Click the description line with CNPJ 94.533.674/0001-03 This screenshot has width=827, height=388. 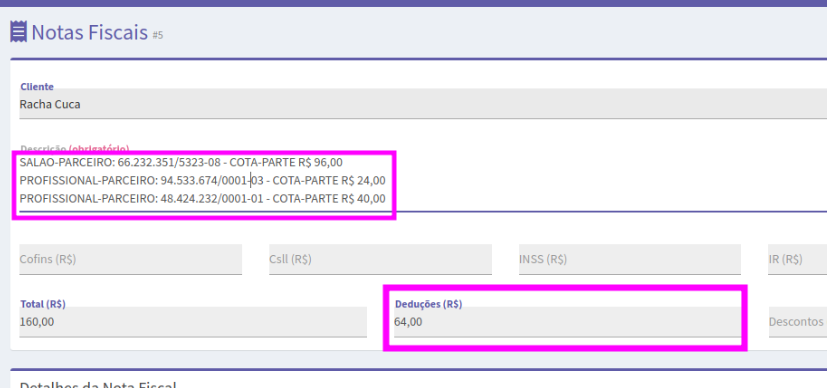point(203,181)
